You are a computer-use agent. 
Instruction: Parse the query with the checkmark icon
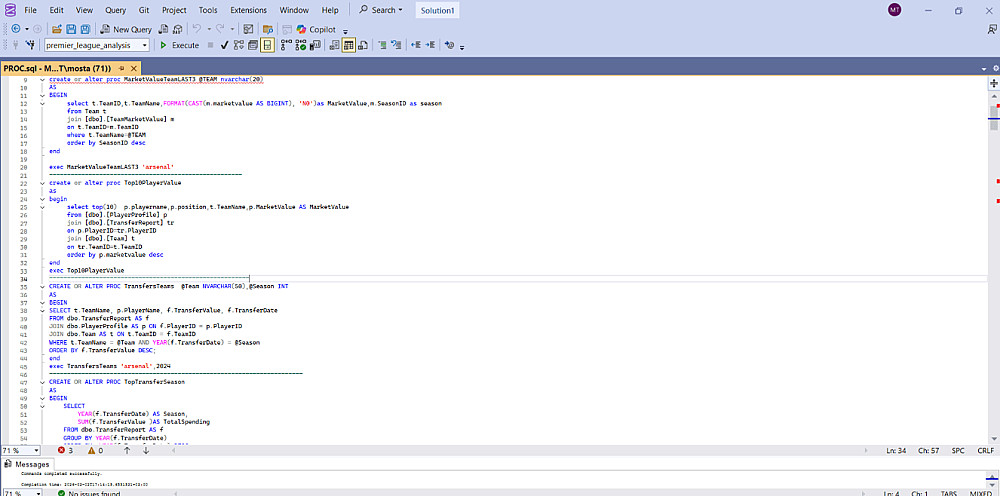click(x=224, y=45)
